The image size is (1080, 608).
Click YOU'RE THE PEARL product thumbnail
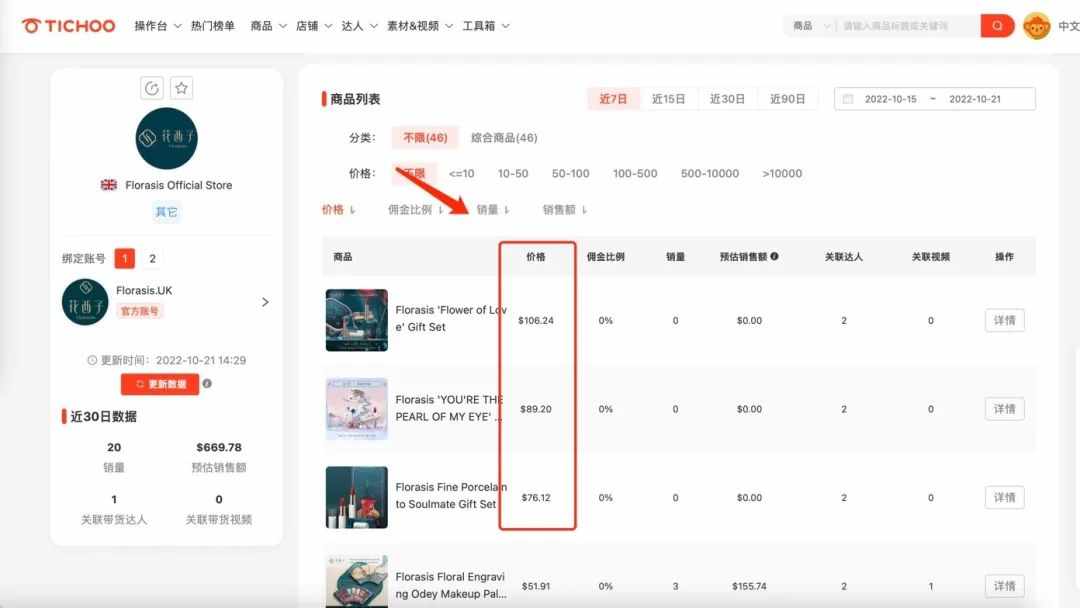tap(357, 409)
